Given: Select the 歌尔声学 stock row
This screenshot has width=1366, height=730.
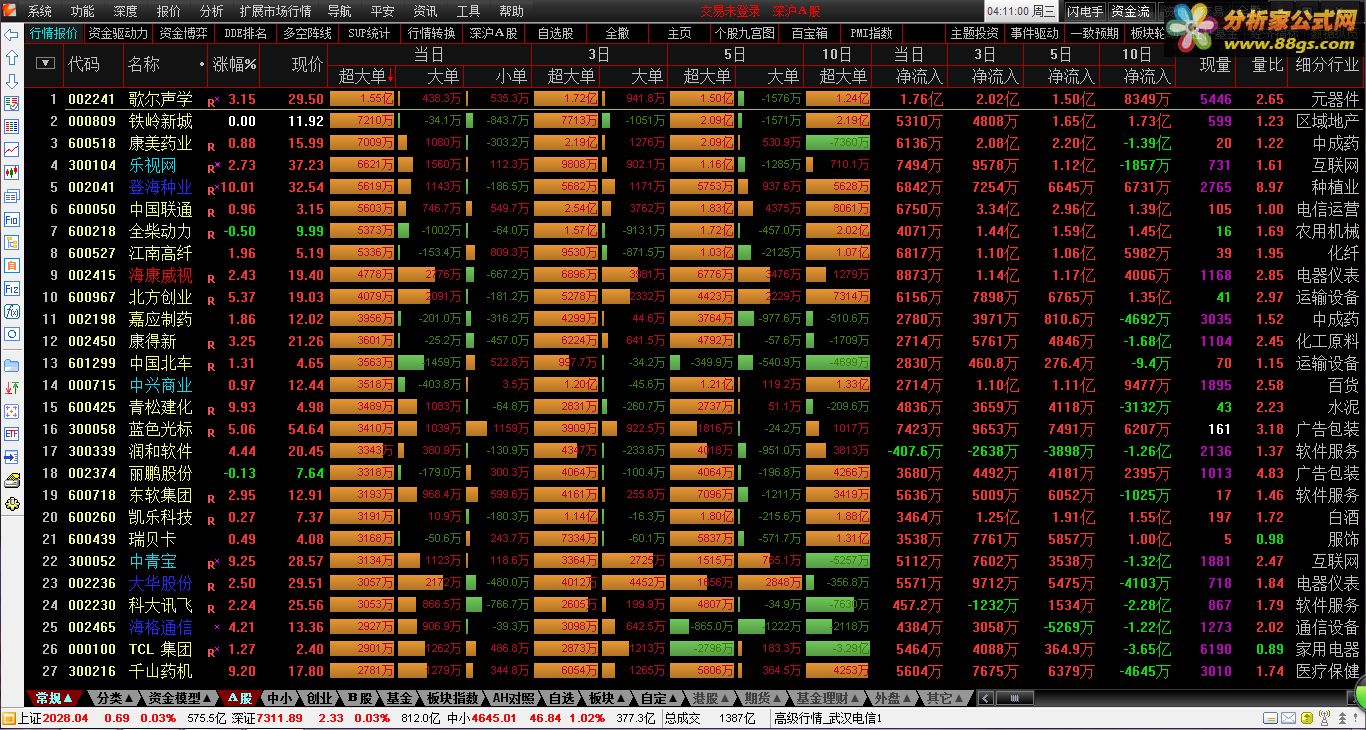Looking at the screenshot, I should 693,99.
